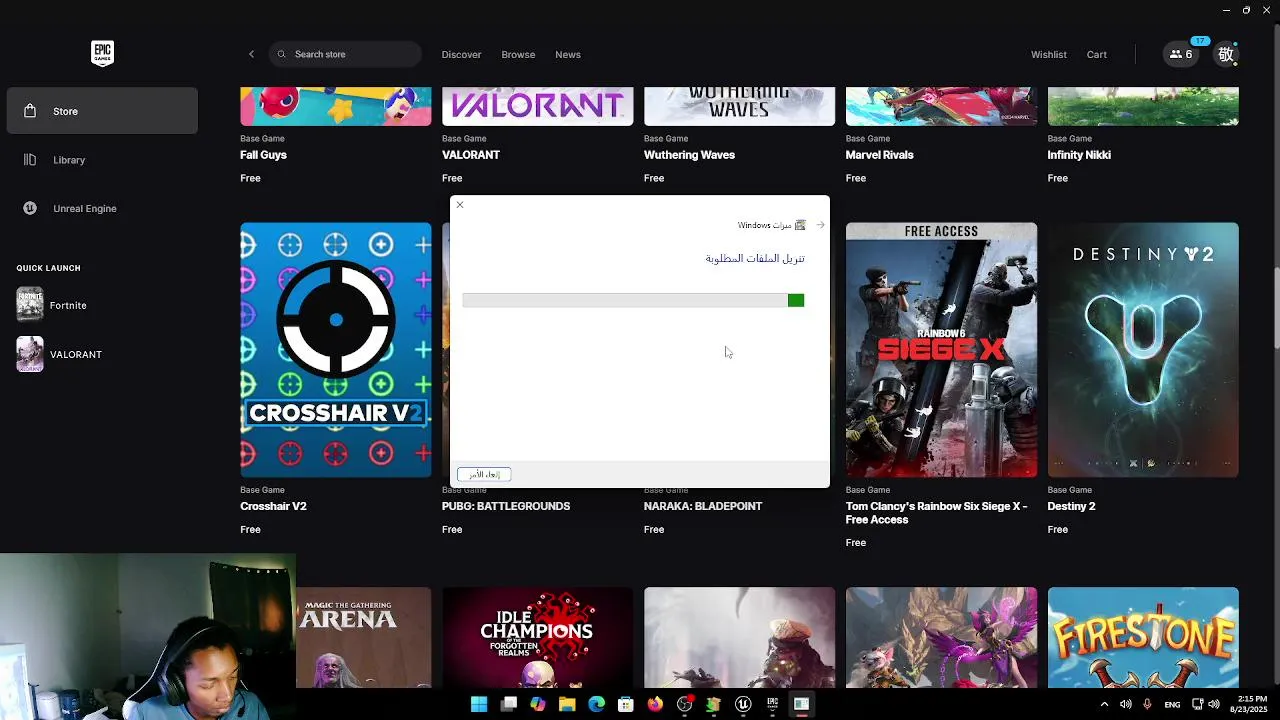Click the VALORANT quick launch thumbnail icon
This screenshot has height=720, width=1280.
30,354
